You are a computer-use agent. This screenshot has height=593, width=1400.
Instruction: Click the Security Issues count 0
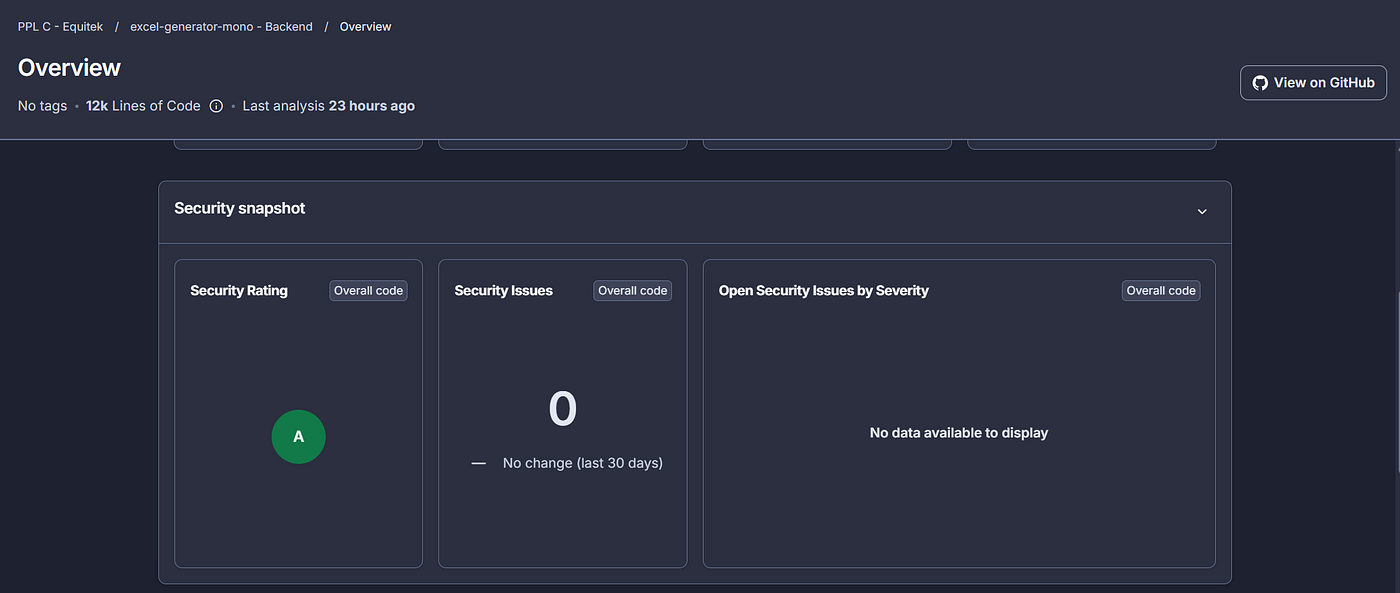[x=563, y=409]
